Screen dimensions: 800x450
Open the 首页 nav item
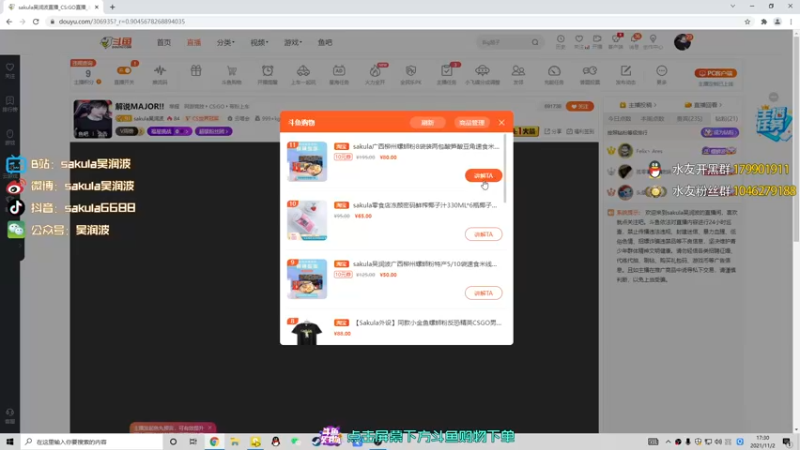(x=164, y=42)
